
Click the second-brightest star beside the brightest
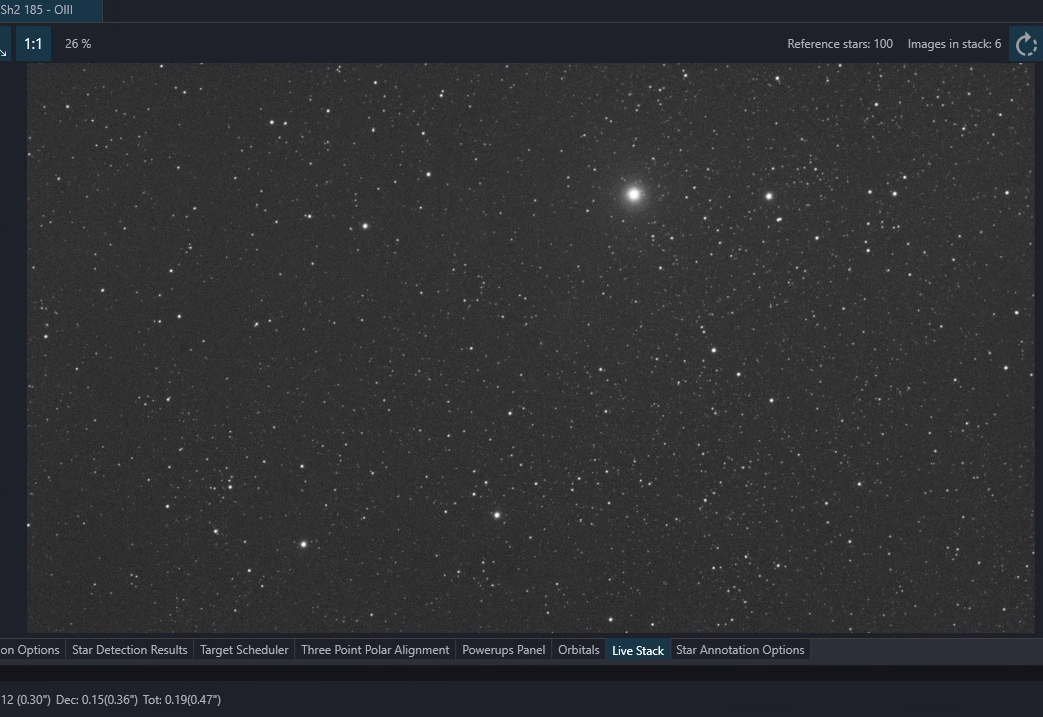(769, 196)
